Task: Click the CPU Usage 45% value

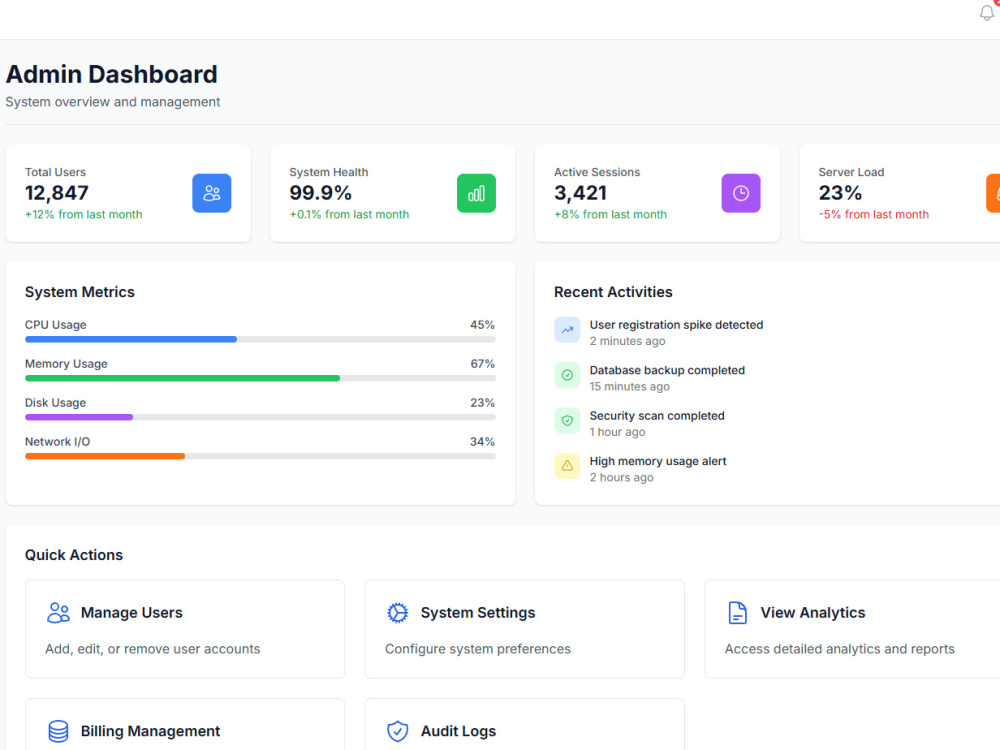Action: click(482, 325)
